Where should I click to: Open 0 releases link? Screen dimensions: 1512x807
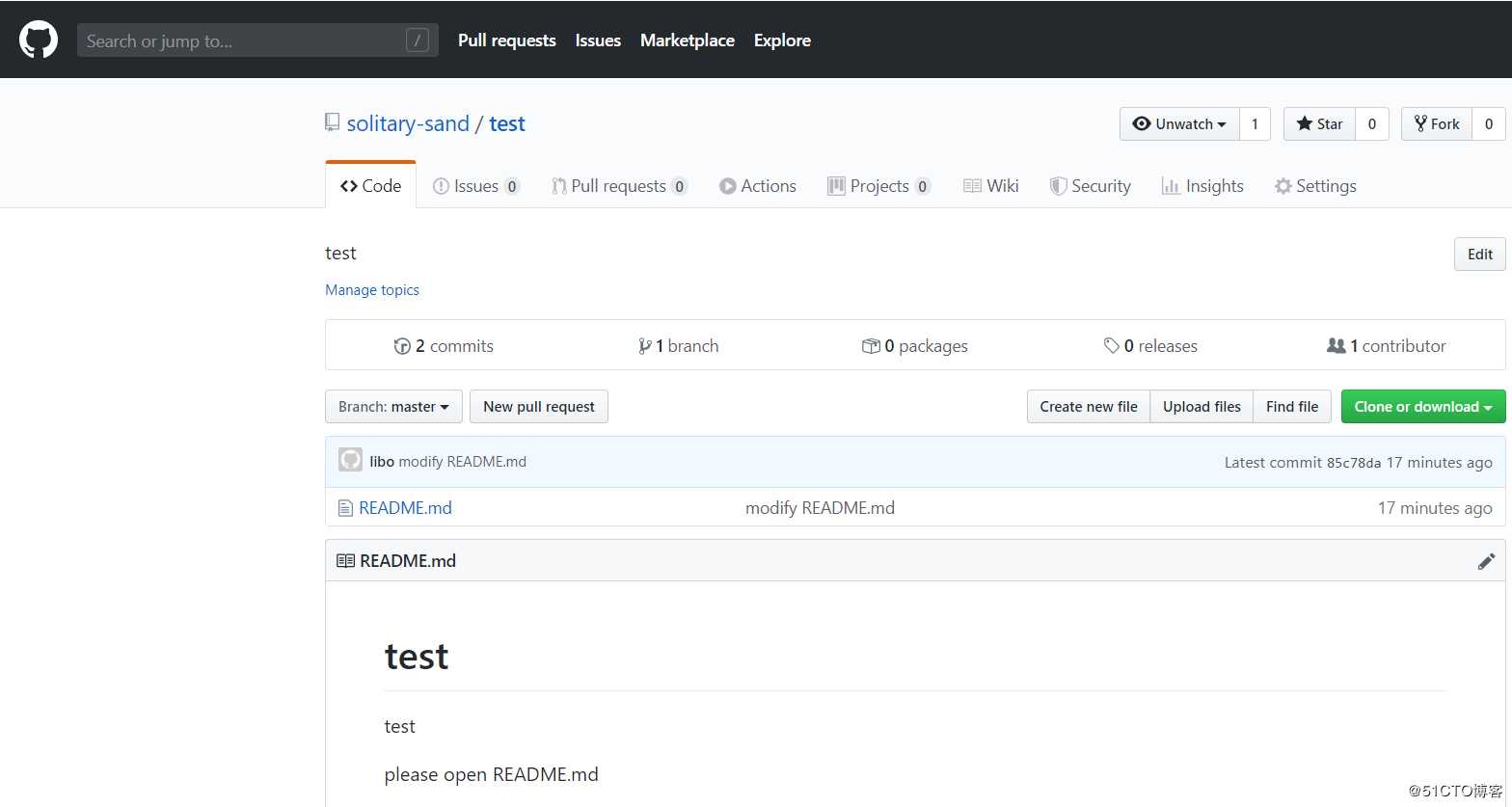[1150, 345]
